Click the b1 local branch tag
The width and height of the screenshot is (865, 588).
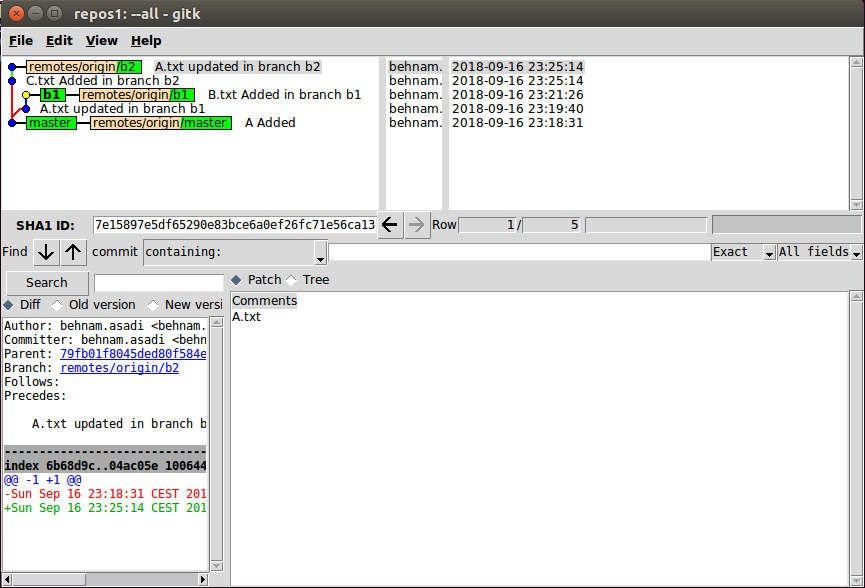tap(52, 95)
